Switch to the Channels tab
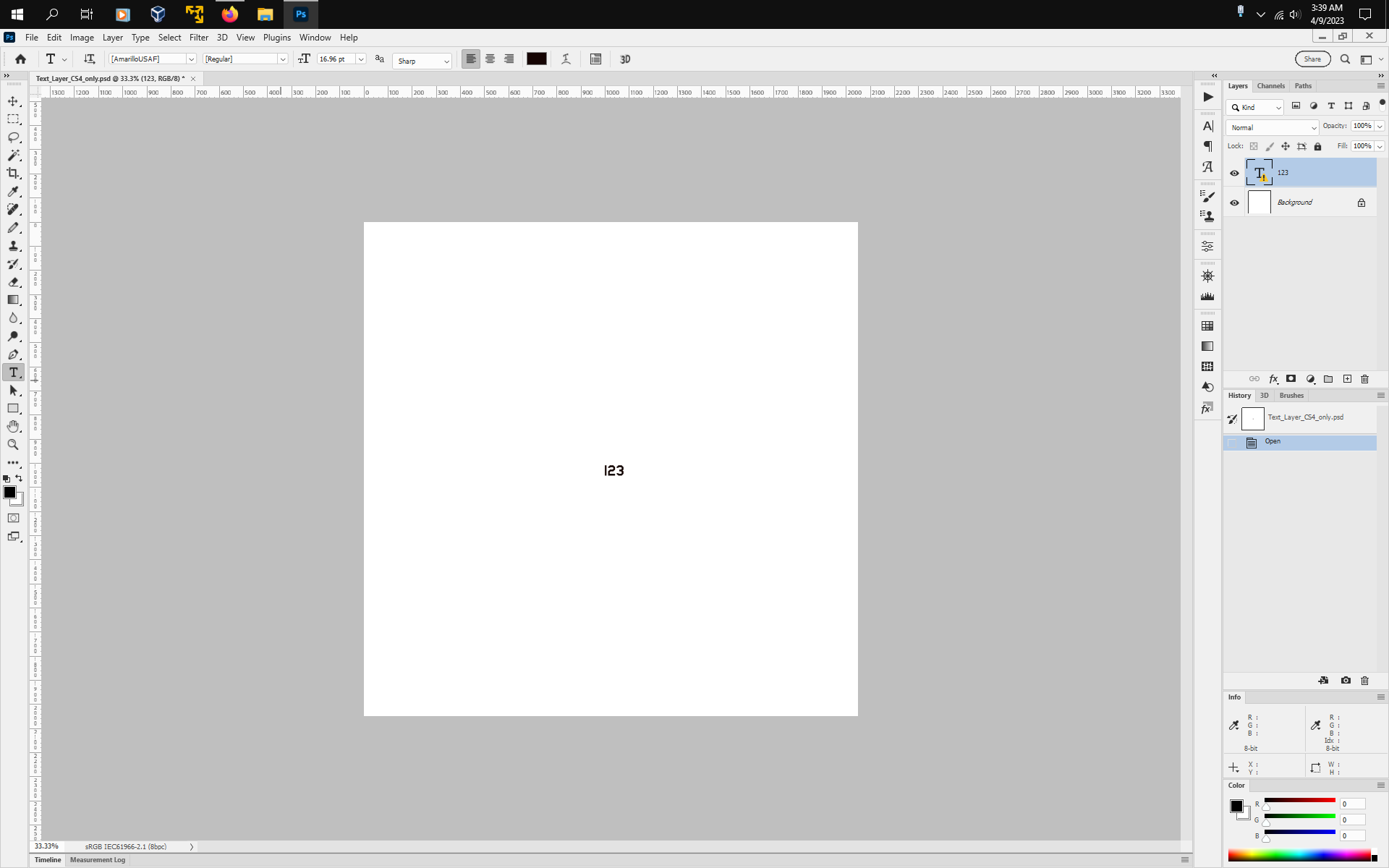Screen dimensions: 1389x868 pyautogui.click(x=1271, y=85)
